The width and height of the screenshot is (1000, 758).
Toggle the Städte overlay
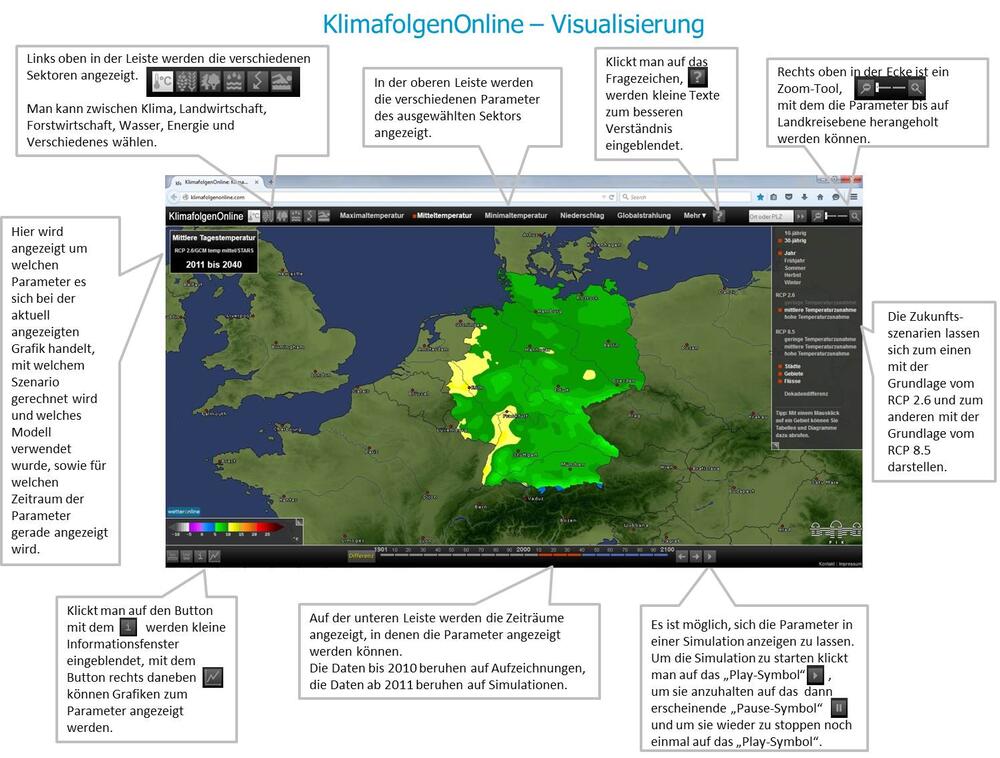[793, 366]
